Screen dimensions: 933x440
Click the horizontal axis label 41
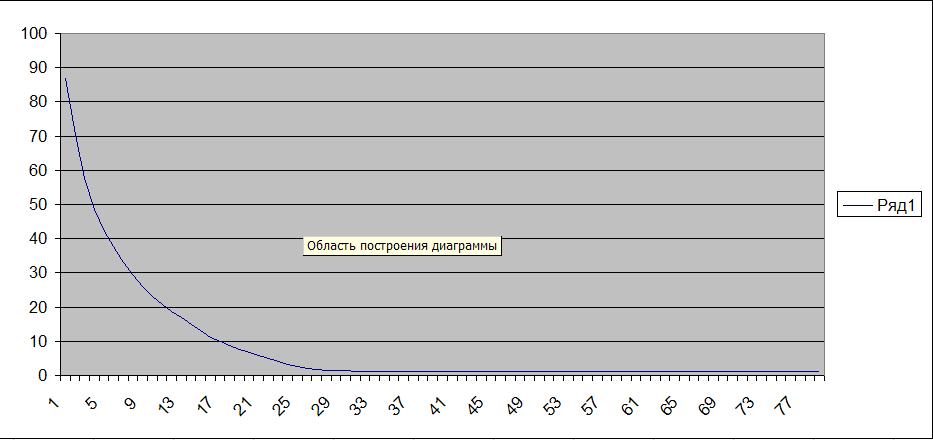tap(437, 405)
